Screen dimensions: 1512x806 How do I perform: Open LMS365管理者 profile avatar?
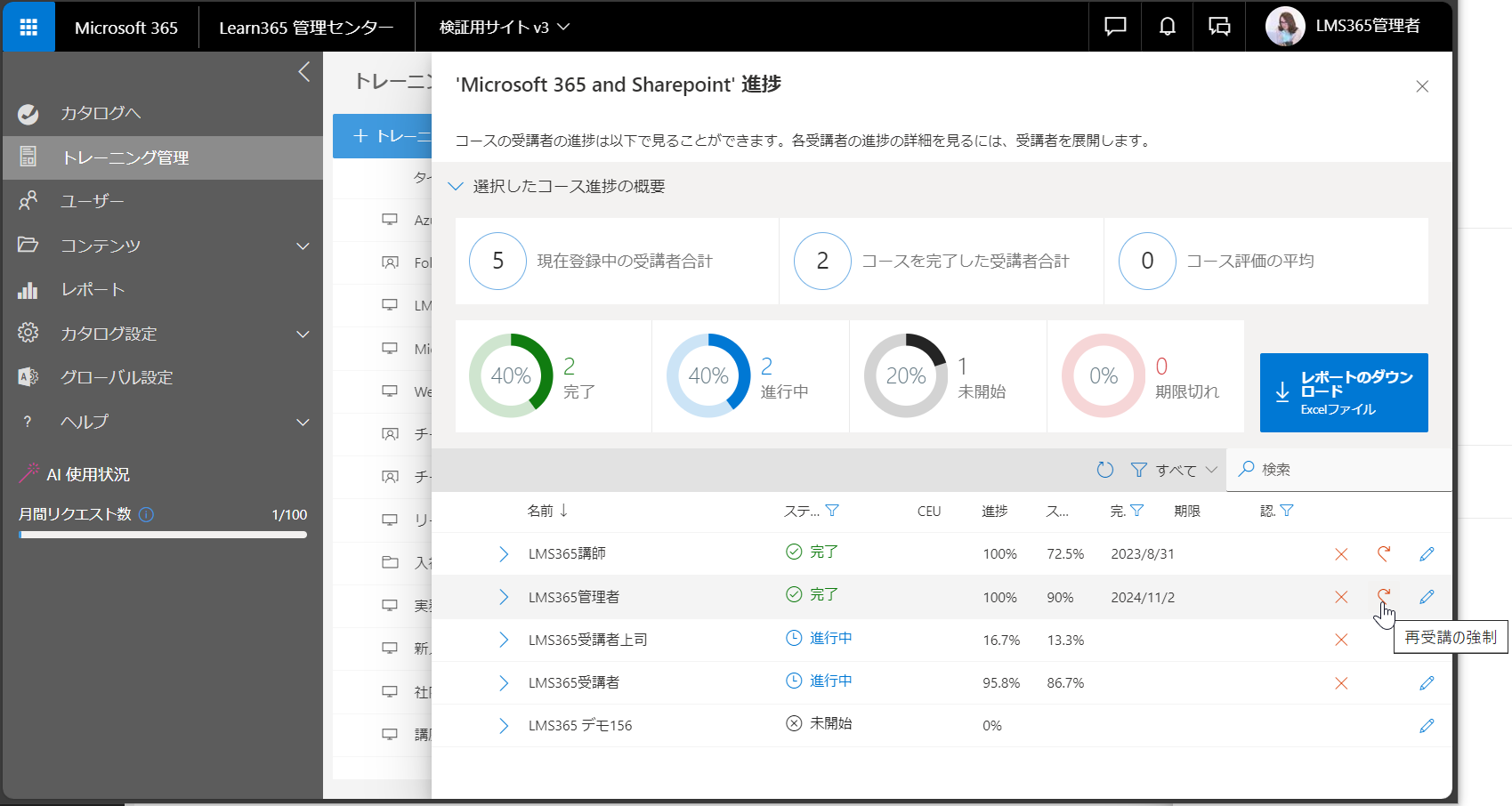pos(1285,27)
